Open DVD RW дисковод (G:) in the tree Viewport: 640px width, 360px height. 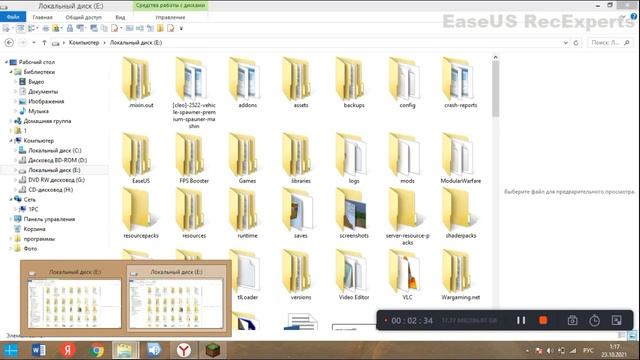52,180
